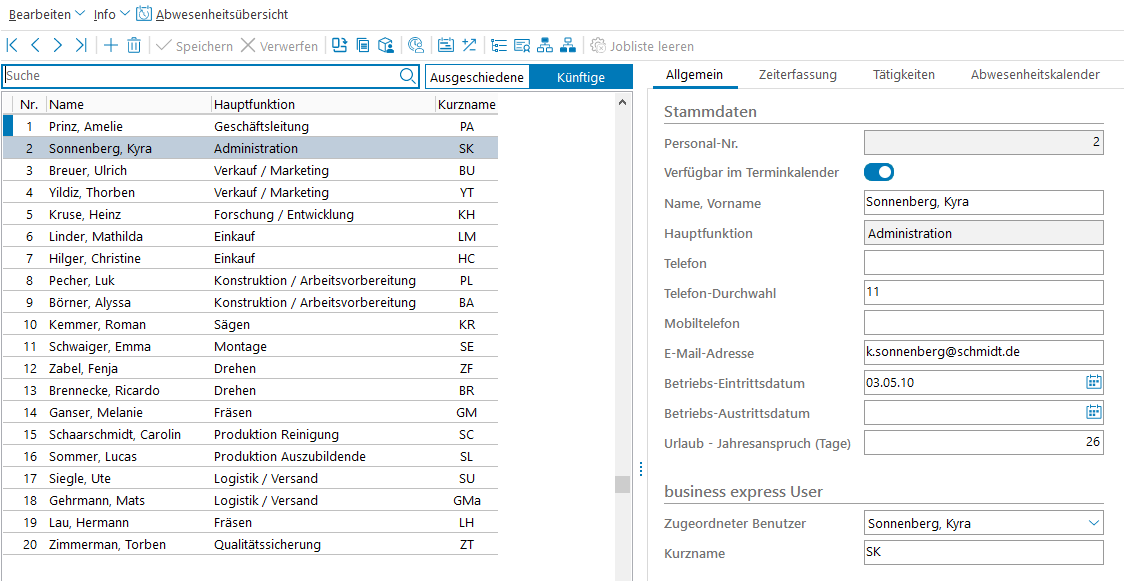1124x581 pixels.
Task: Jump to the first employee record
Action: [12, 46]
